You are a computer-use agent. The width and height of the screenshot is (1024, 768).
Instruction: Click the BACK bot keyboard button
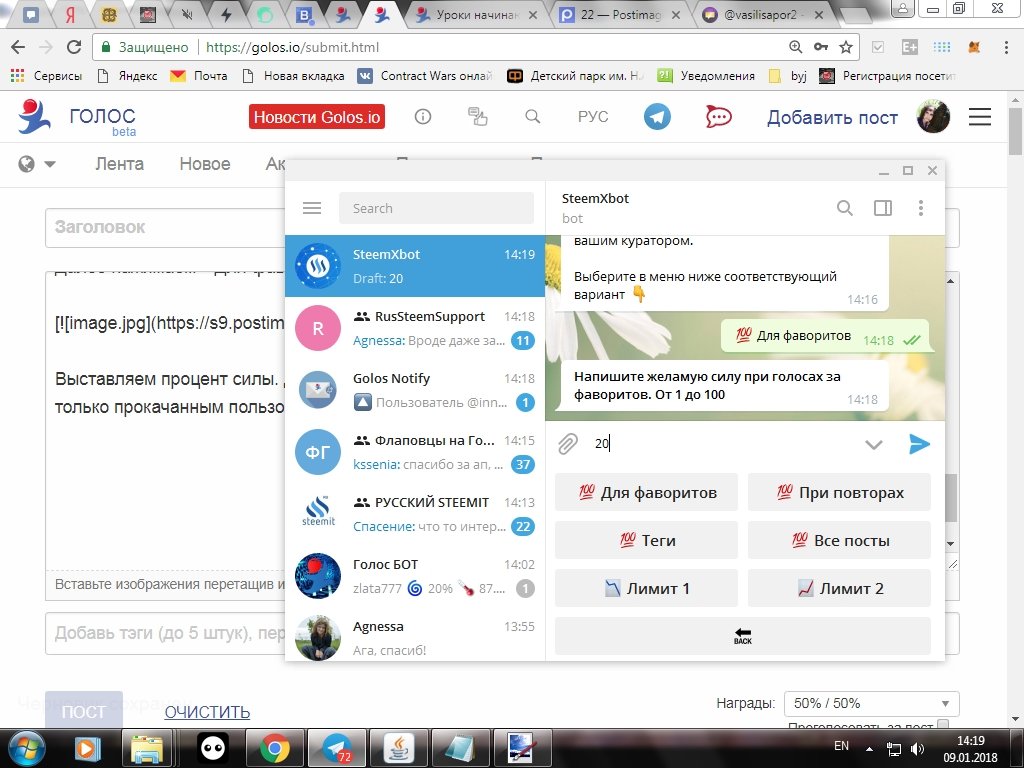point(743,636)
